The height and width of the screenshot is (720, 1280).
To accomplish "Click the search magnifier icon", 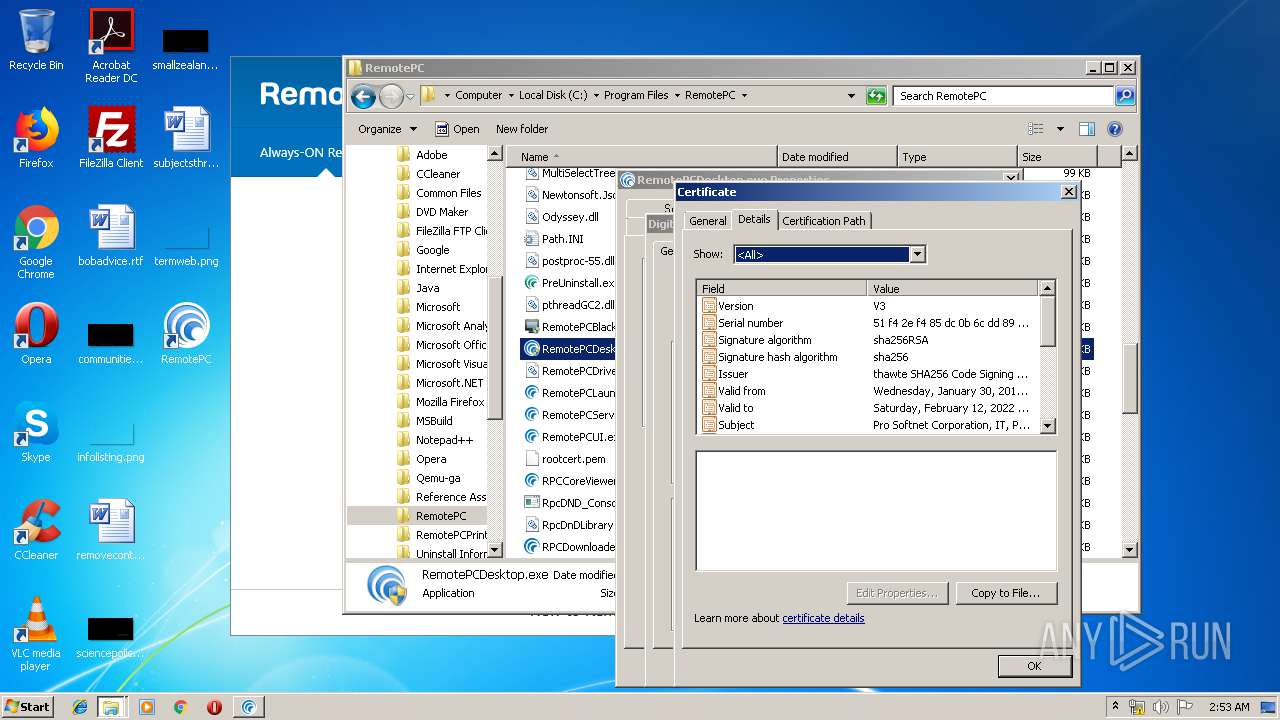I will (x=1125, y=96).
